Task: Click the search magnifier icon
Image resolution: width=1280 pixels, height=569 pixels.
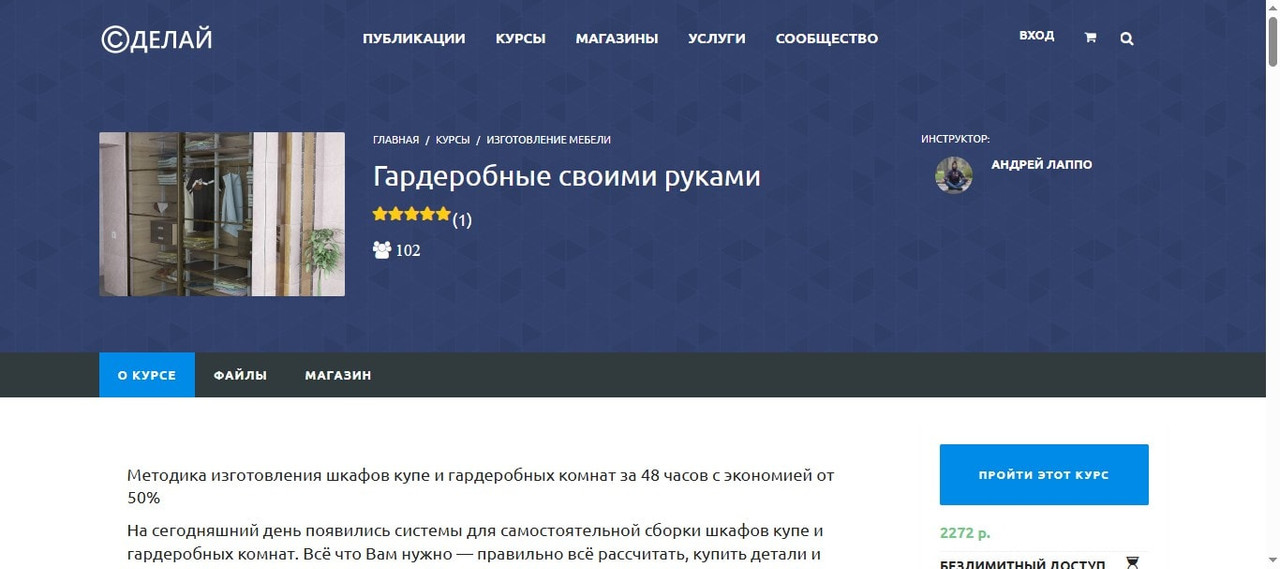Action: click(x=1127, y=39)
